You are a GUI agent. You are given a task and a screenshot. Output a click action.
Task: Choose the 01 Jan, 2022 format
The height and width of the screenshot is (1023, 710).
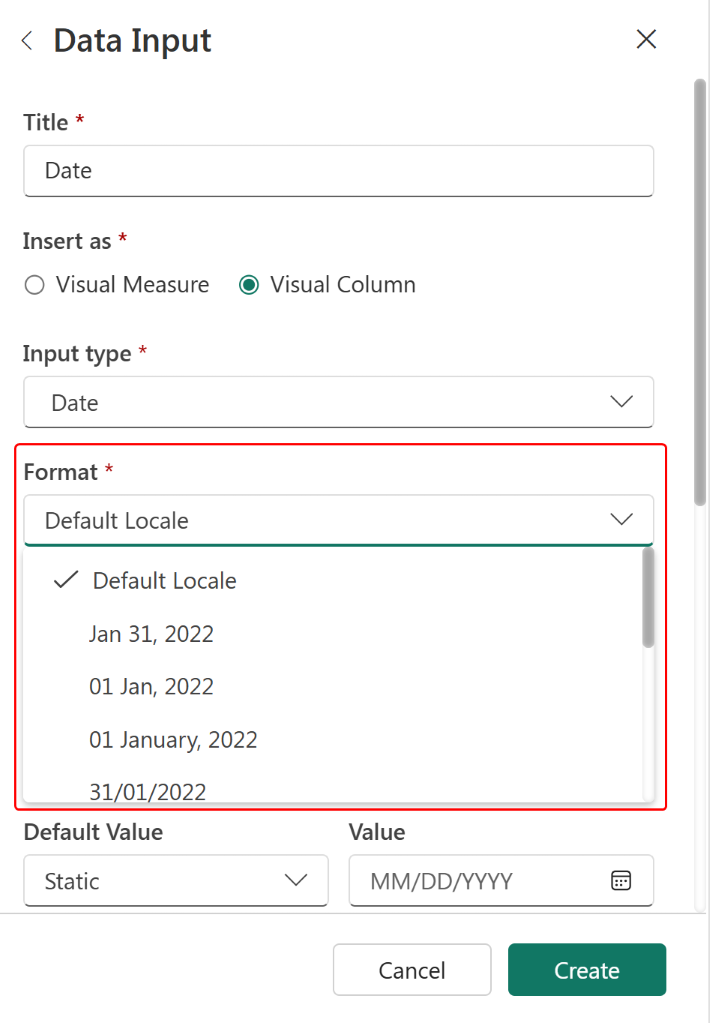(333, 687)
